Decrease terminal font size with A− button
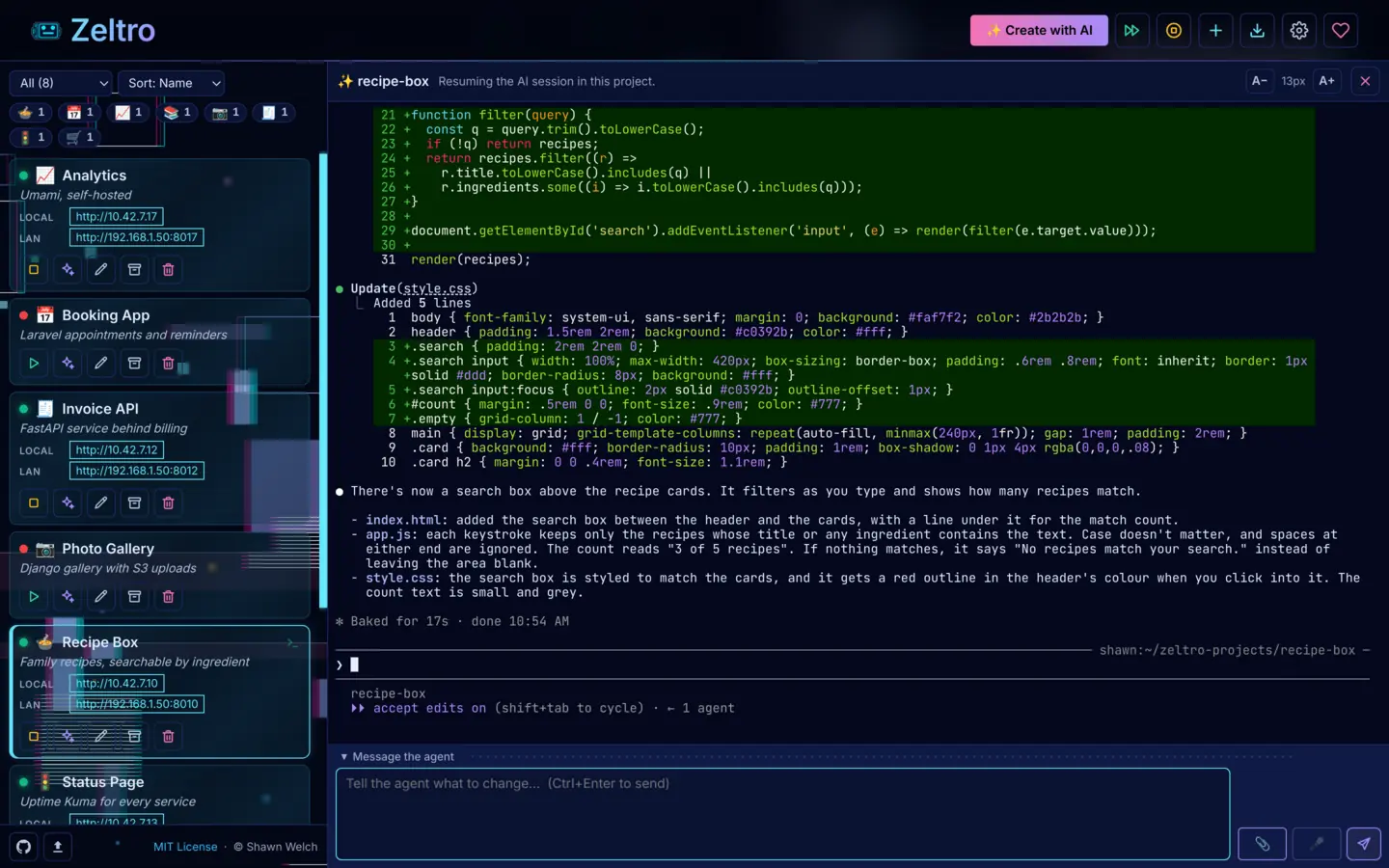 [x=1260, y=81]
